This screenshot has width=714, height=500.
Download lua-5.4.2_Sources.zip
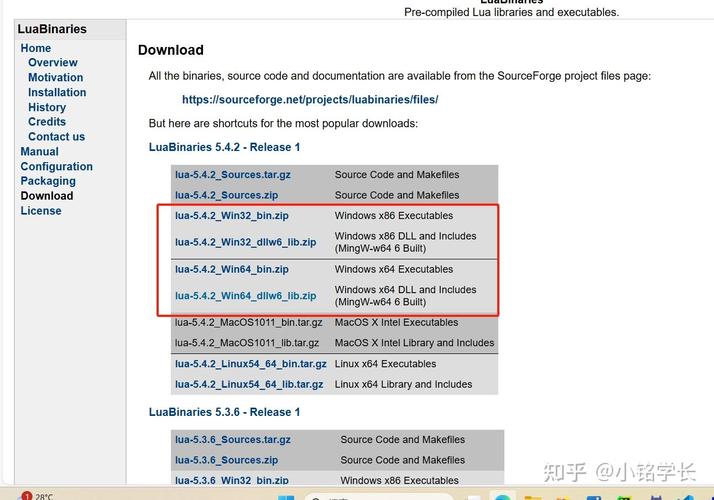tap(226, 195)
